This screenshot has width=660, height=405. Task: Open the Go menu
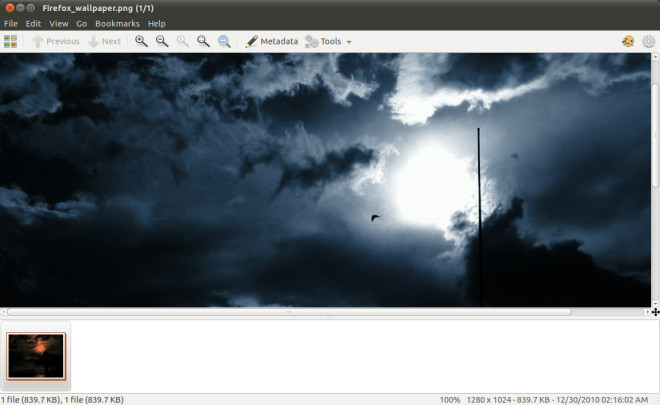tap(82, 24)
